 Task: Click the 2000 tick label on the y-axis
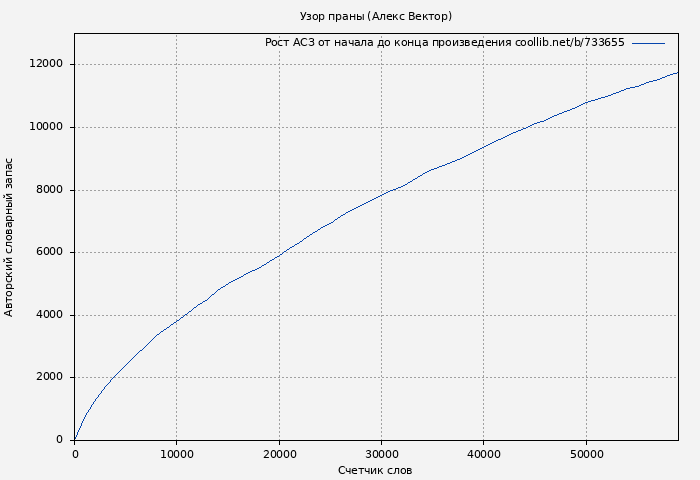click(49, 377)
